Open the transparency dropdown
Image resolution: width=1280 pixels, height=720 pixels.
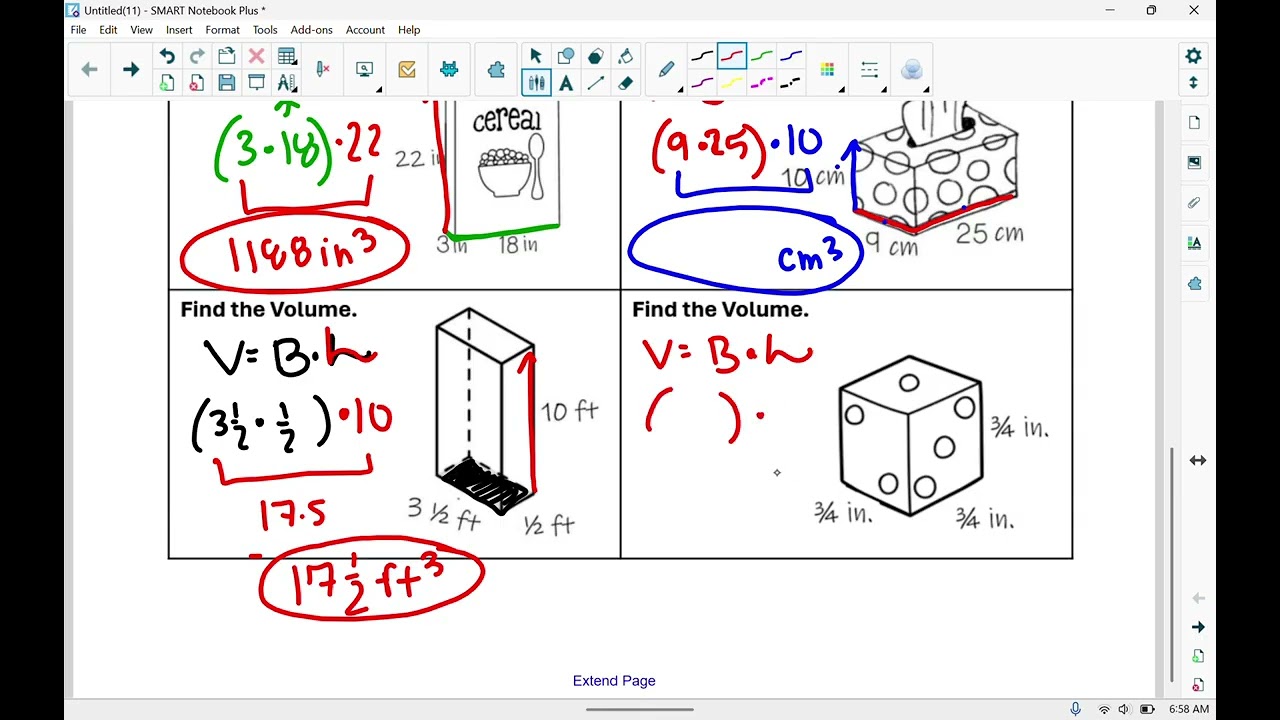click(x=913, y=70)
